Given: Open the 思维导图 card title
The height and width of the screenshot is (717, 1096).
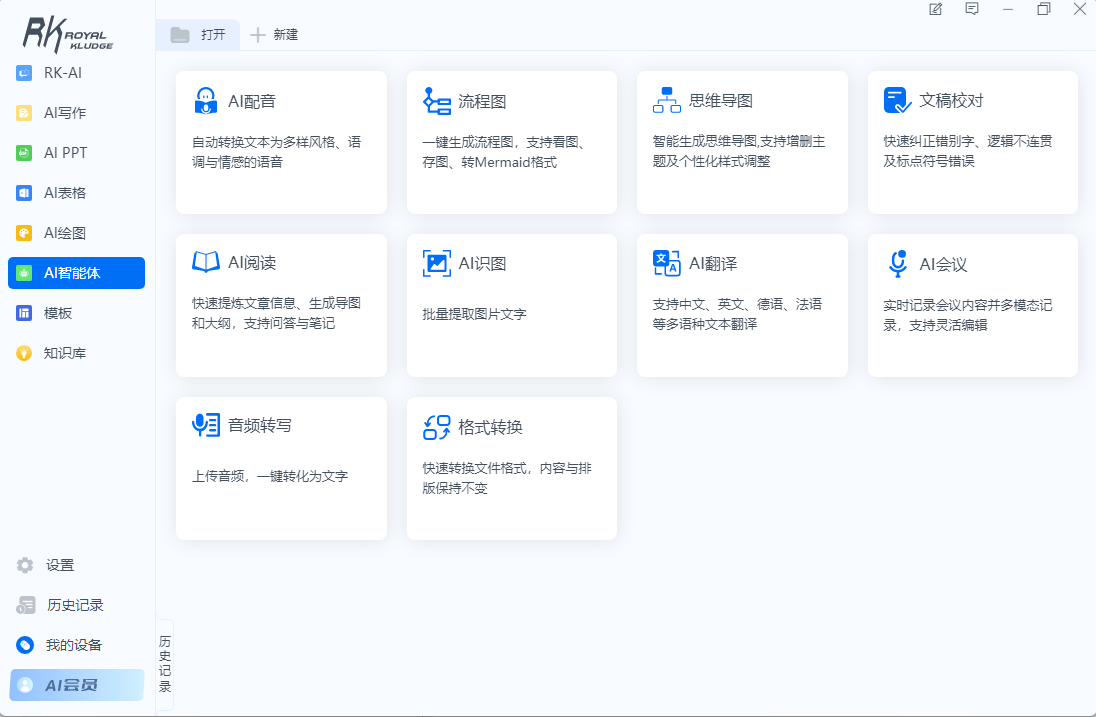Looking at the screenshot, I should 721,101.
